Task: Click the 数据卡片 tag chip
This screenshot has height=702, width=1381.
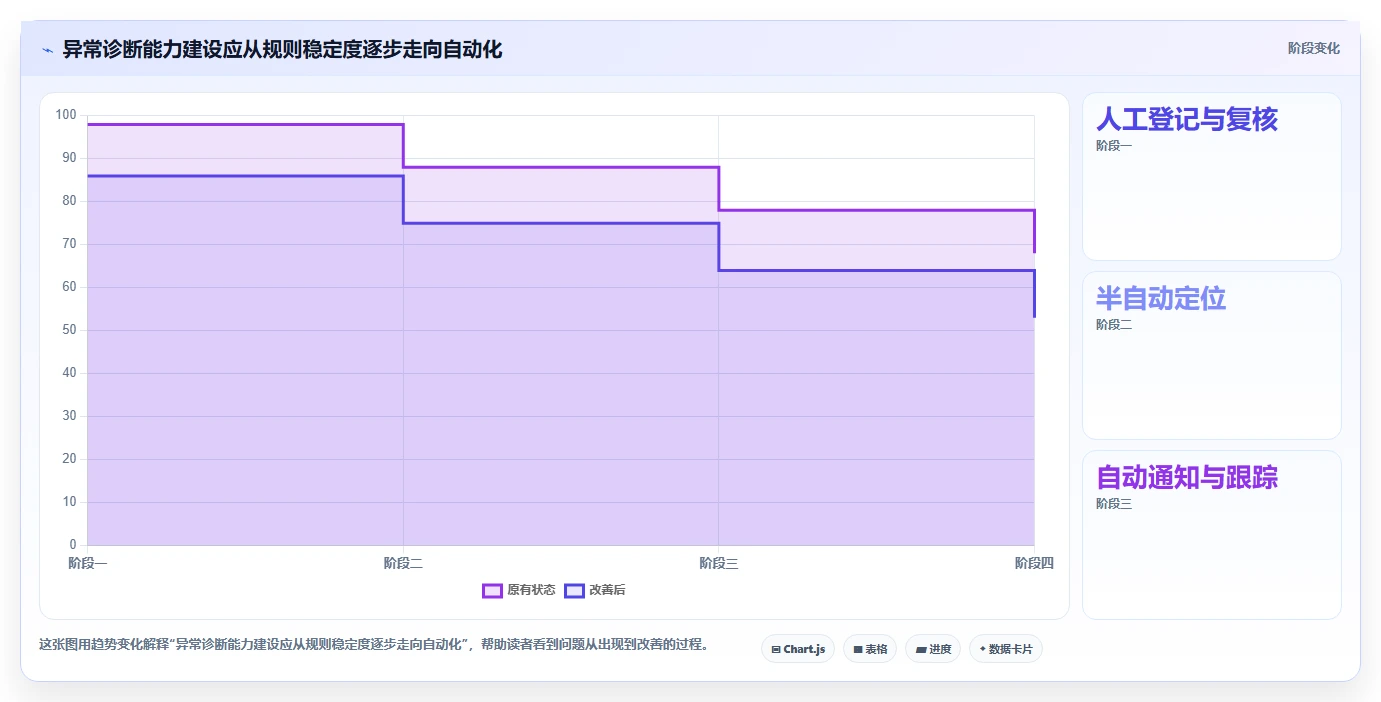Action: 1006,649
